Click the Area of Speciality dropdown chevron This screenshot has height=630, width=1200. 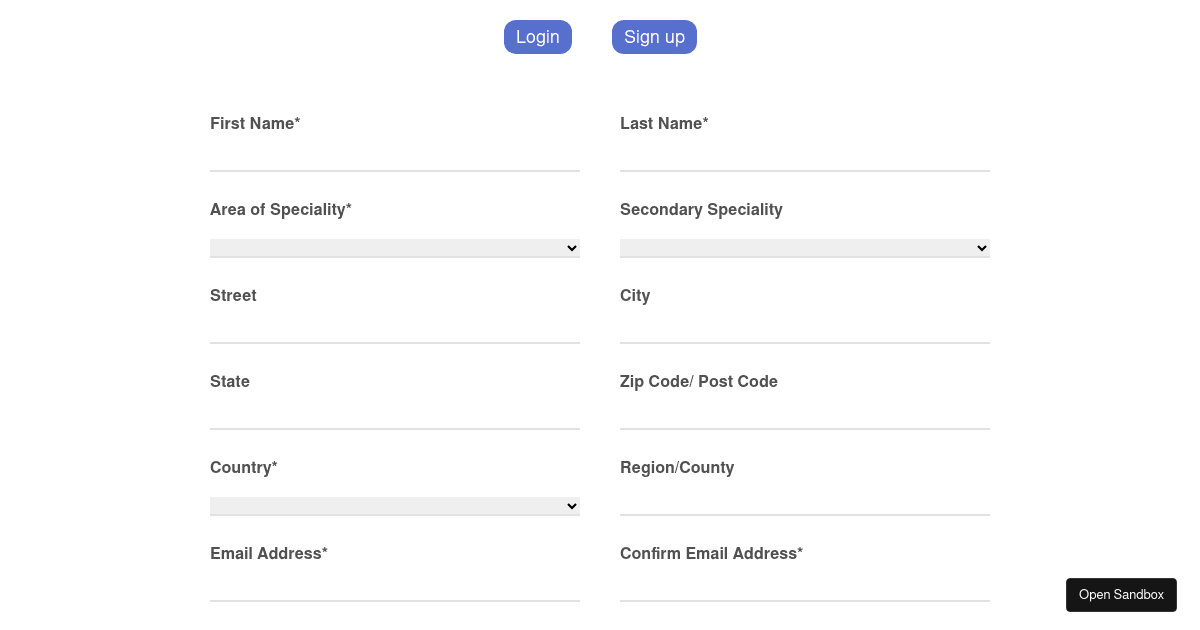point(572,247)
